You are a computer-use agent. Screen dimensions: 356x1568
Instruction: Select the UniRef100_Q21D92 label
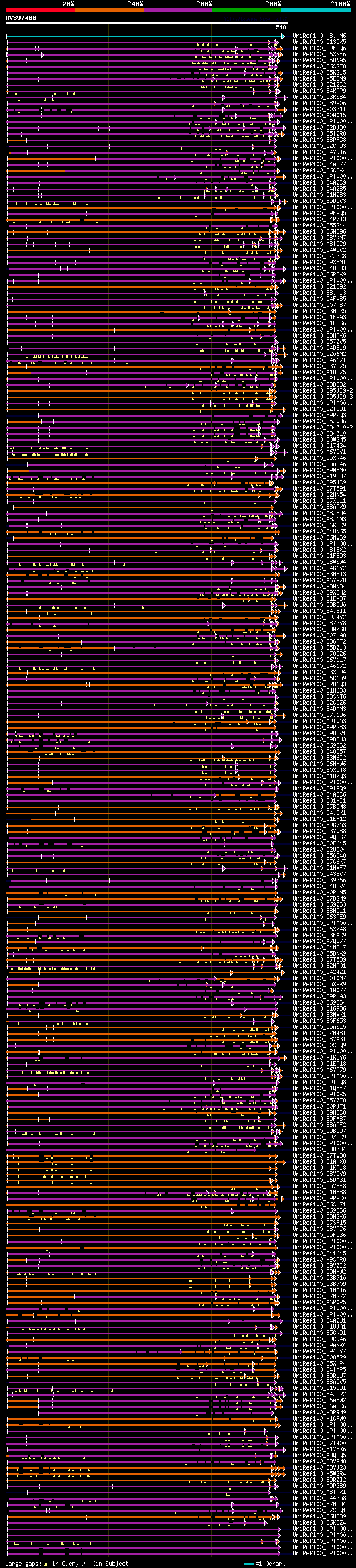[x=319, y=286]
